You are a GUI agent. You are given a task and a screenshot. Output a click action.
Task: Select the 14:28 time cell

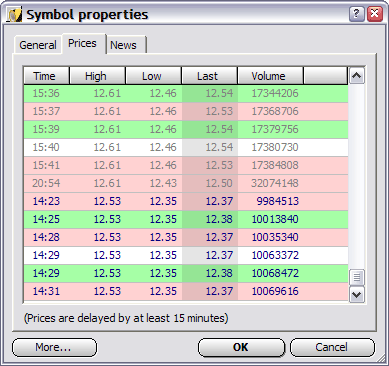46,237
